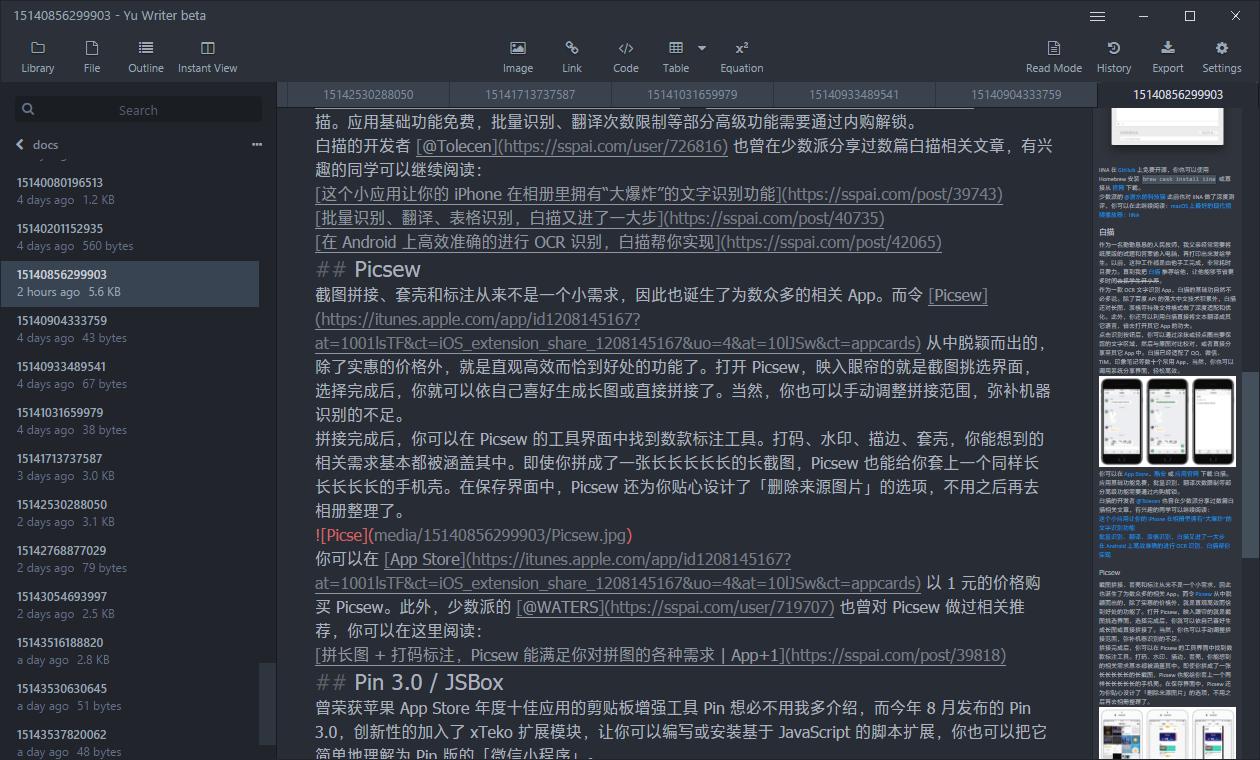The width and height of the screenshot is (1260, 760).
Task: Export the current document
Action: click(1168, 57)
